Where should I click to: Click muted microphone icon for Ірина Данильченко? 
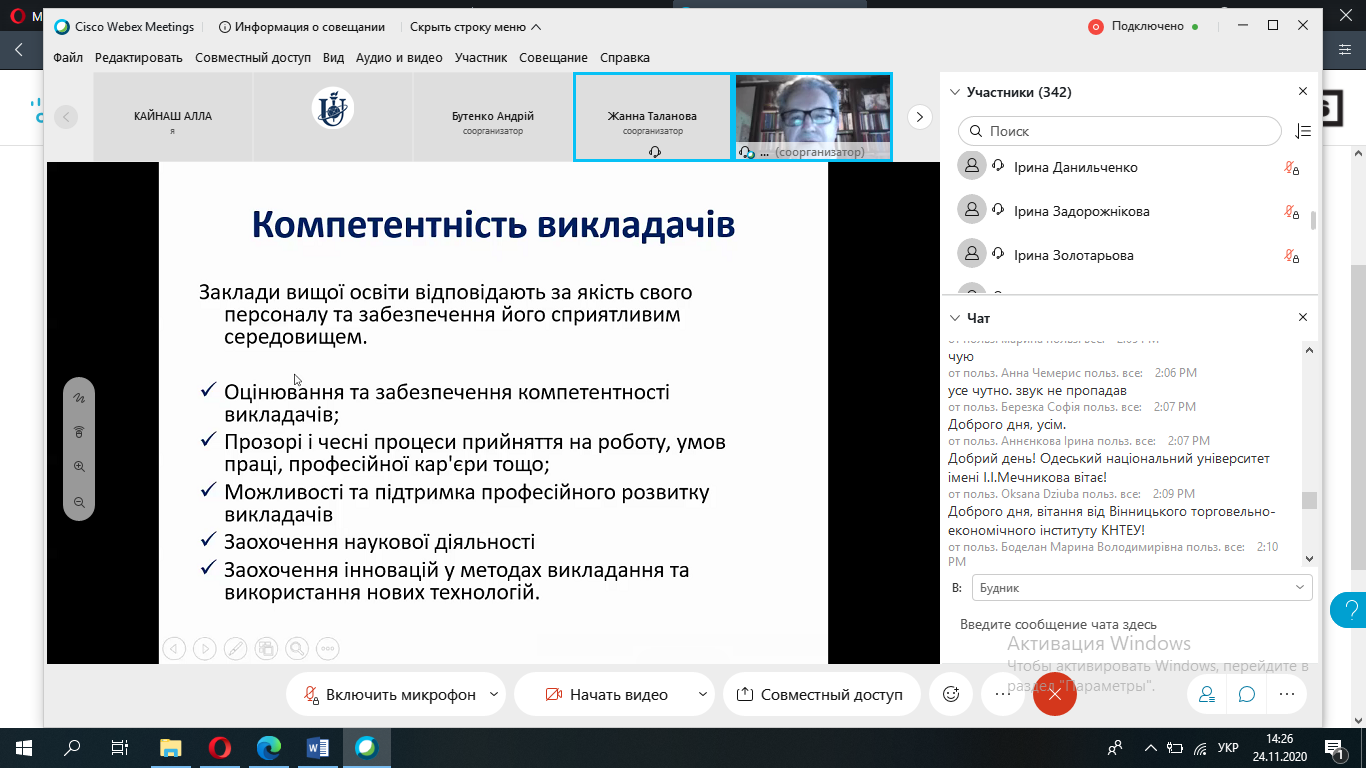click(x=1292, y=168)
